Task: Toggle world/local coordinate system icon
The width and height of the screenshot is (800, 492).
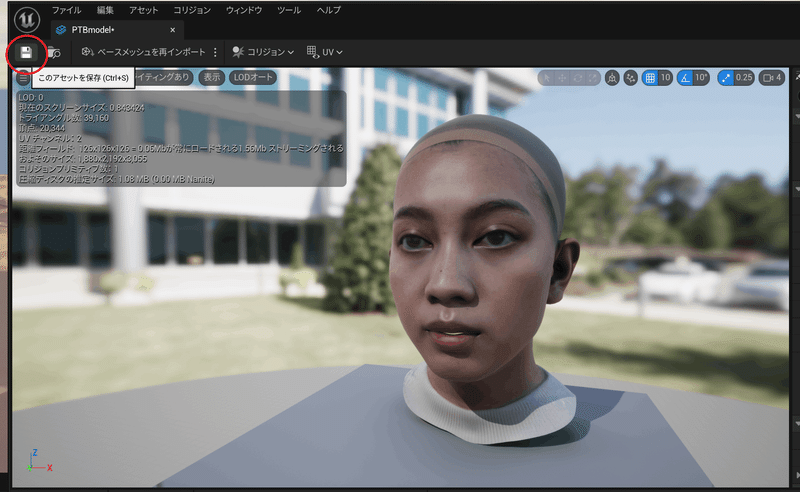Action: click(x=612, y=78)
